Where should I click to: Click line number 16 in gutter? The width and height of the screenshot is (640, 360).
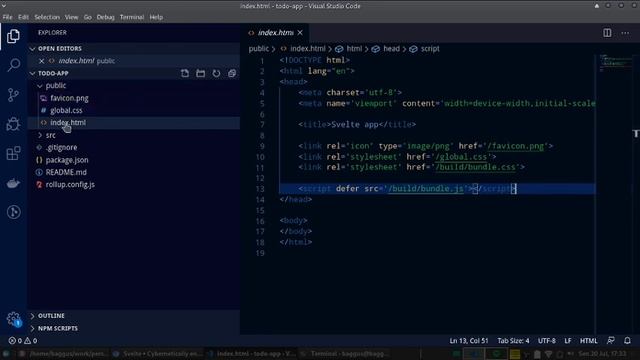[260, 221]
